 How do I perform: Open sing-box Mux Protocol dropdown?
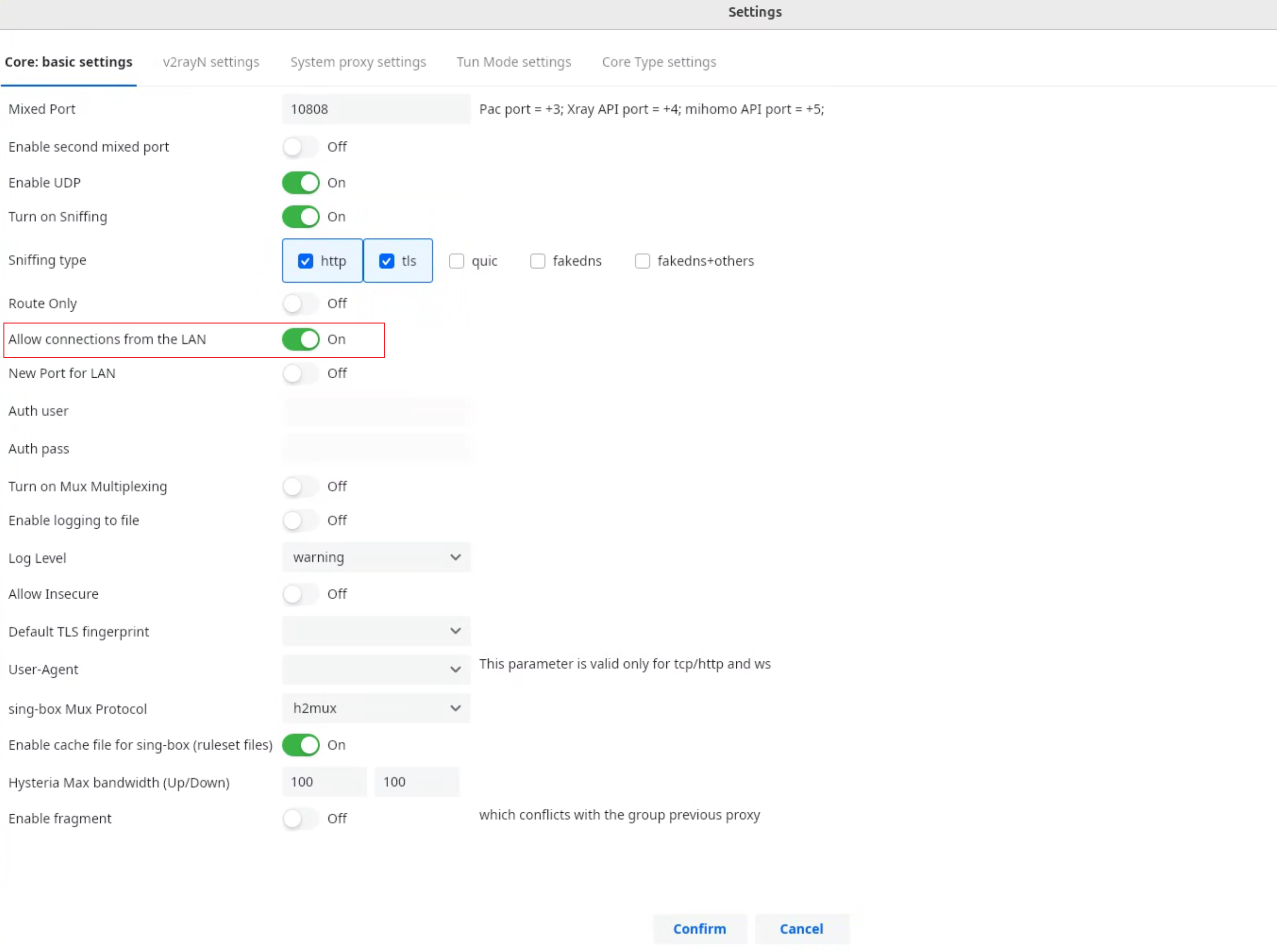376,708
